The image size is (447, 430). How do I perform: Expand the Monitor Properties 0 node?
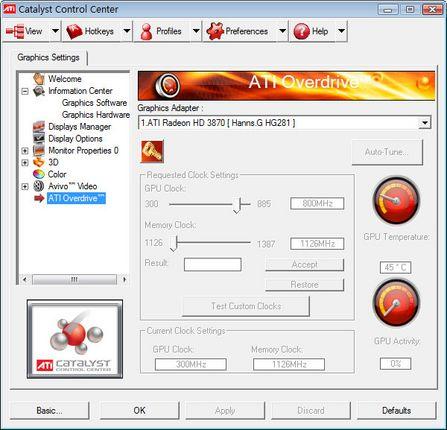coord(25,151)
